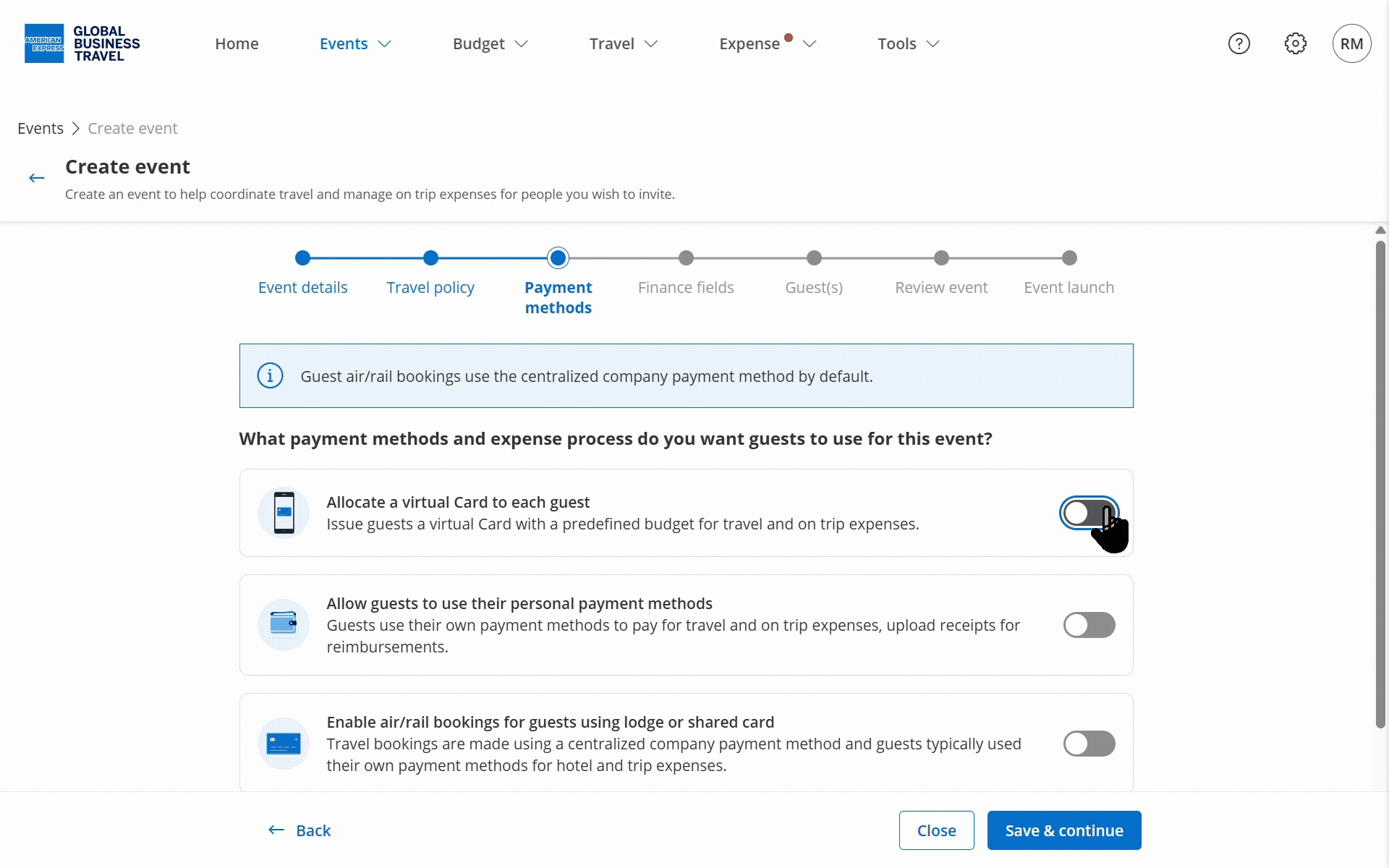Viewport: 1389px width, 868px height.
Task: Click the Save & continue button
Action: point(1064,830)
